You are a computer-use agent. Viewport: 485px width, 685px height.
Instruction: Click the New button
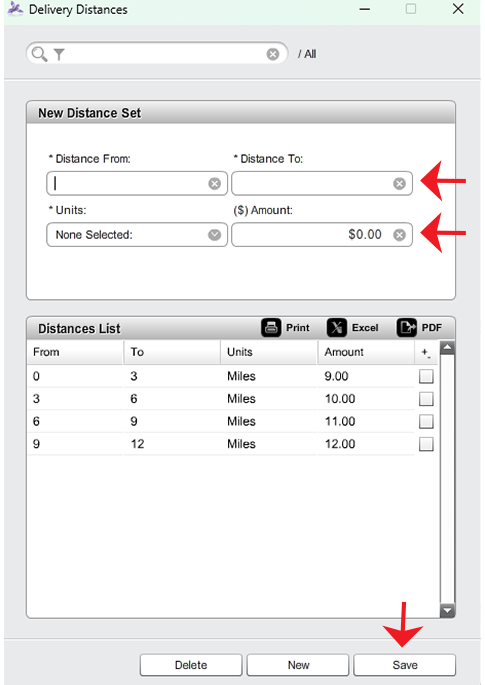click(298, 665)
